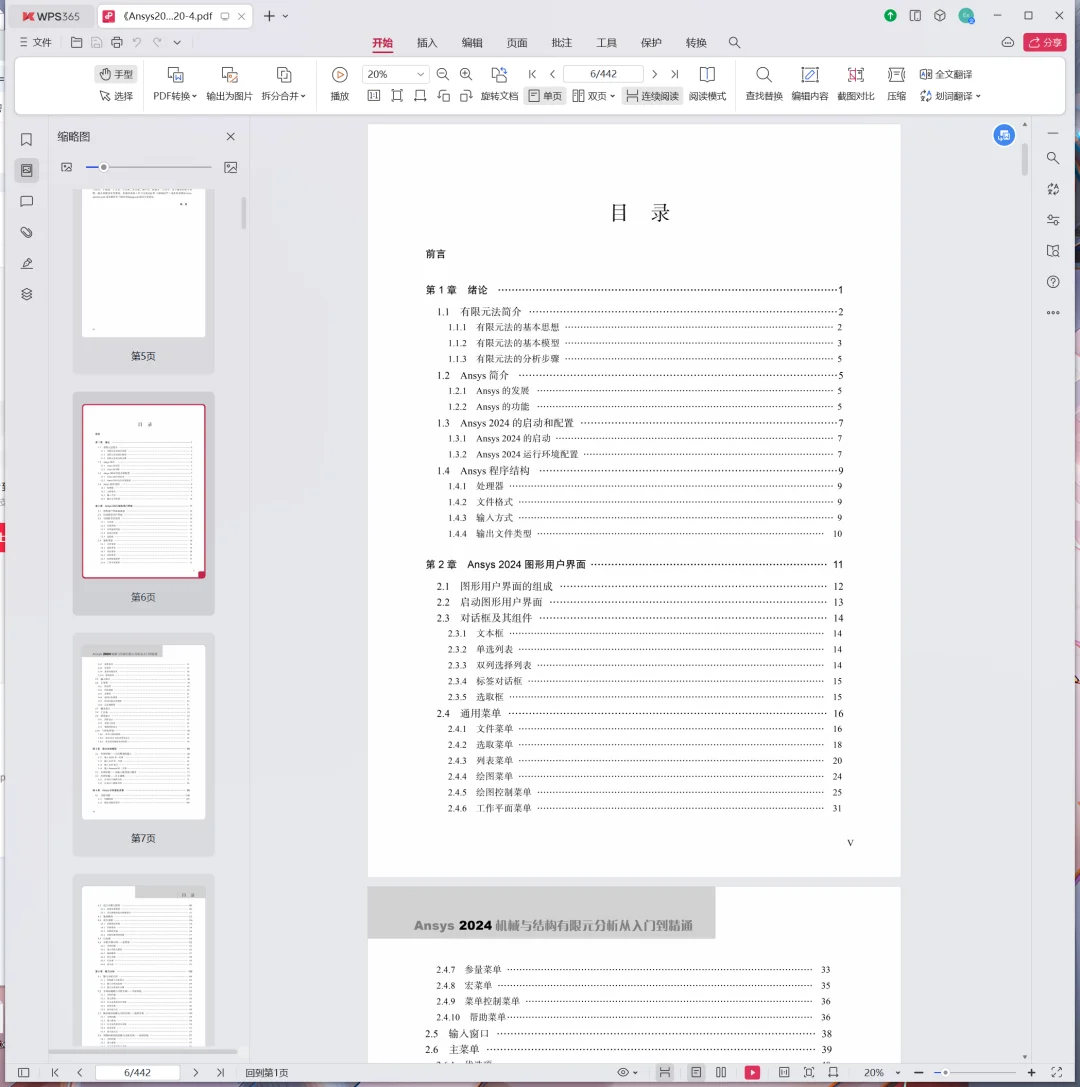This screenshot has height=1087, width=1080.
Task: Open the comments panel in left sidebar
Action: tap(26, 201)
